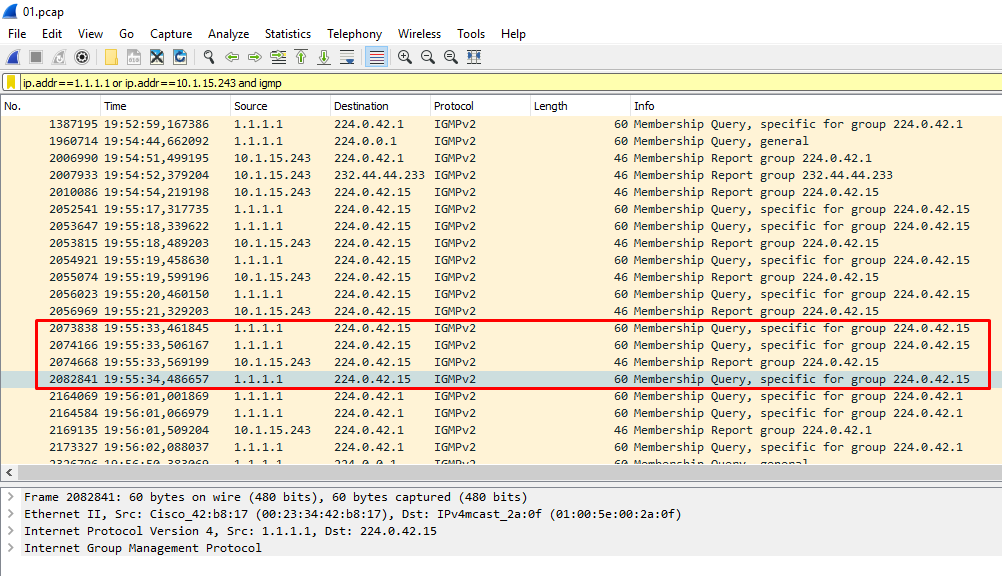
Task: Open the Go menu
Action: [x=127, y=34]
